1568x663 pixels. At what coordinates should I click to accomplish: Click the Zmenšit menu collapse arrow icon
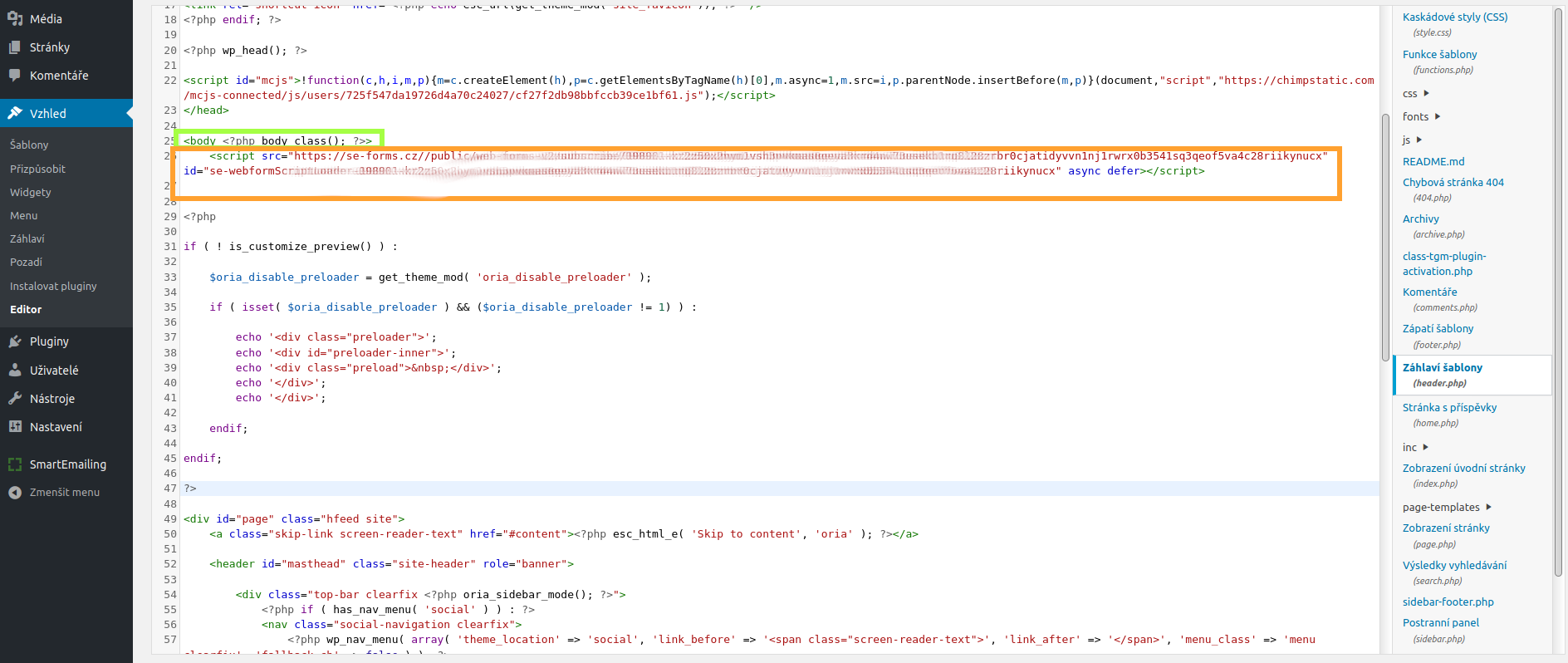(x=15, y=493)
